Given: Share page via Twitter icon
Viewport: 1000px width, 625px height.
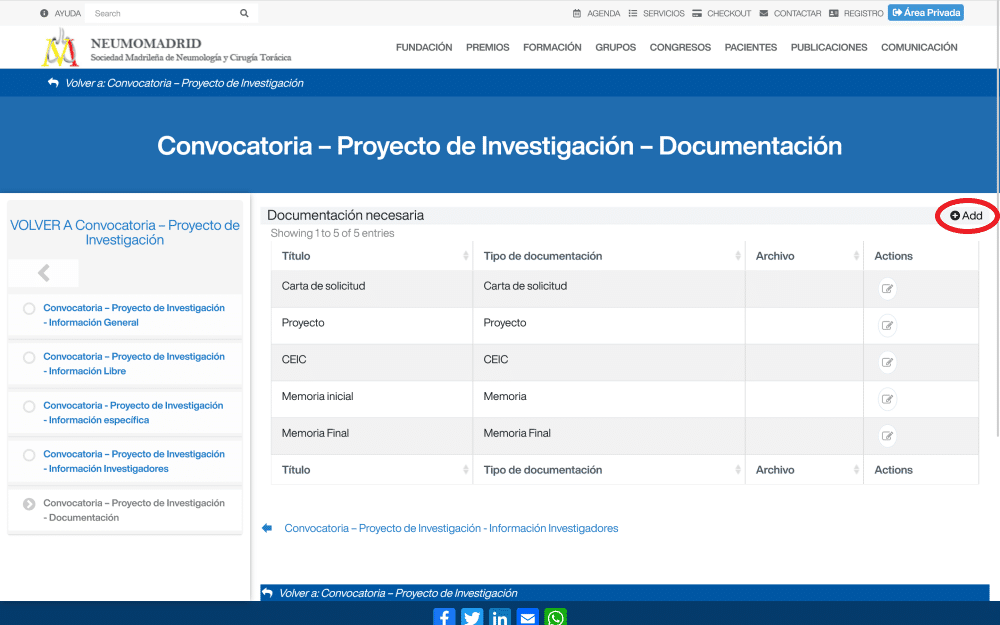Looking at the screenshot, I should tap(472, 617).
